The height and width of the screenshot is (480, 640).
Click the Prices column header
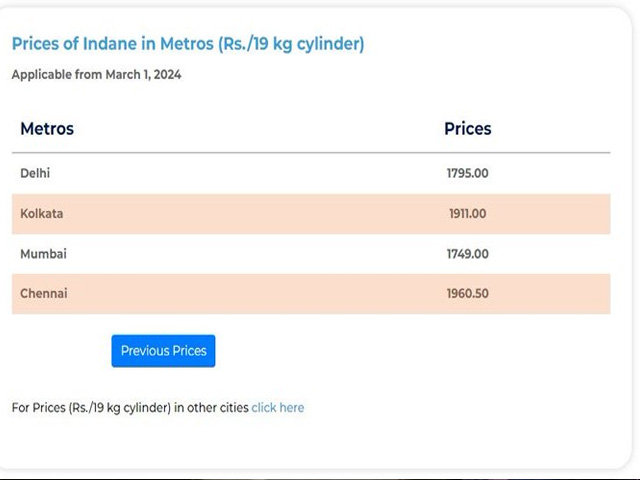coord(468,129)
